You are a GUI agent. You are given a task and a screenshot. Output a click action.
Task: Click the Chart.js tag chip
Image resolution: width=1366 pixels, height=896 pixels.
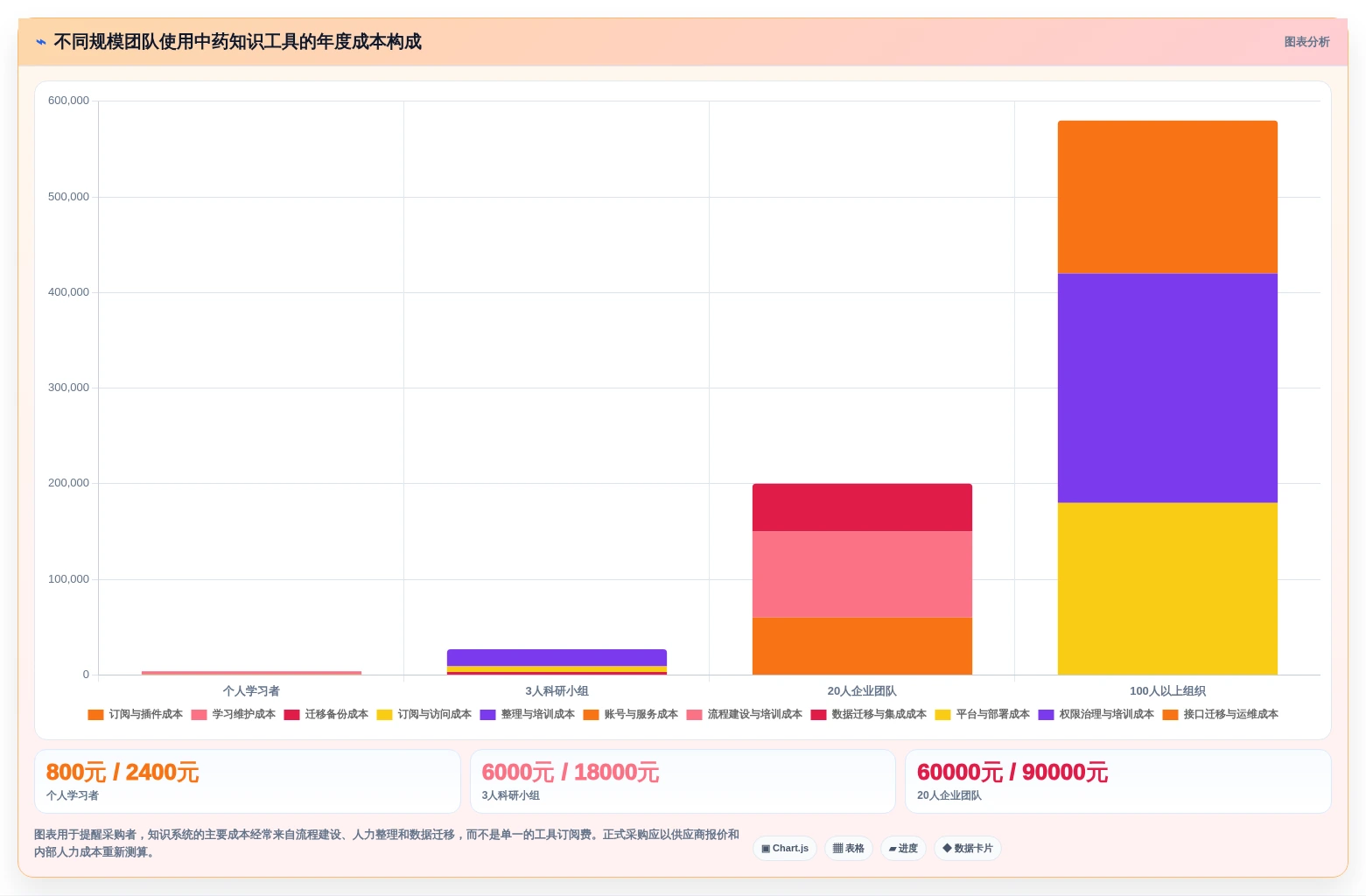(785, 849)
